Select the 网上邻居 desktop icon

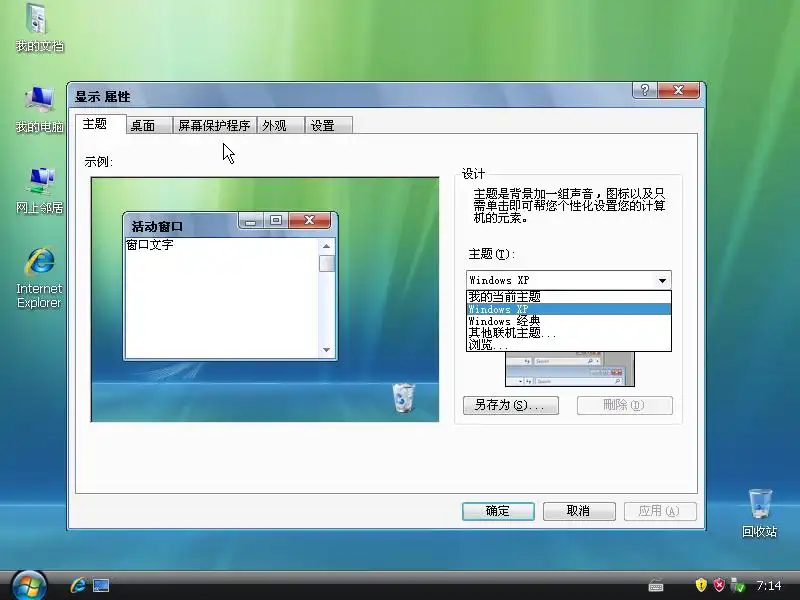39,190
